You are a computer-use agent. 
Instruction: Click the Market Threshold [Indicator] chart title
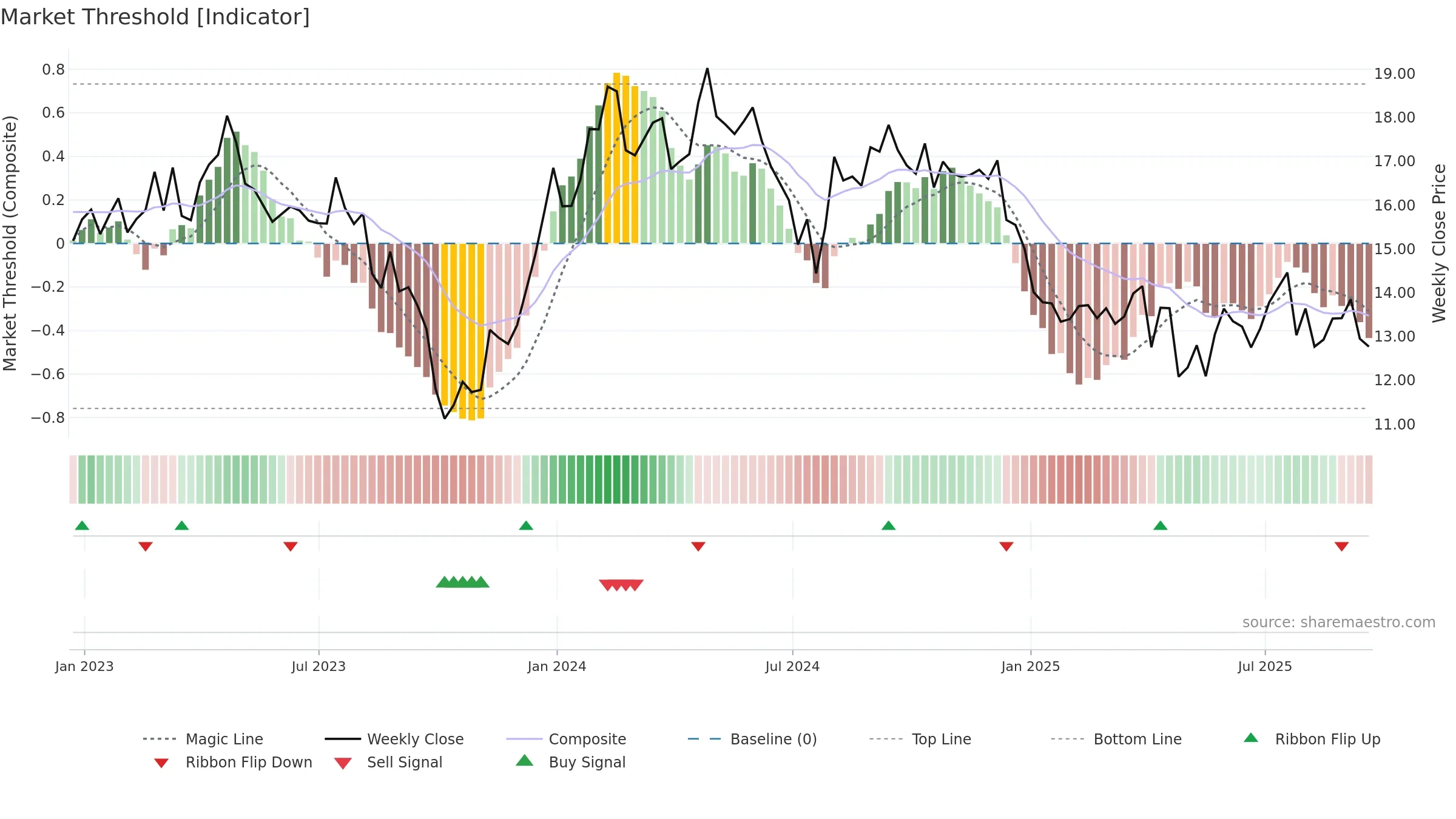coord(155,17)
